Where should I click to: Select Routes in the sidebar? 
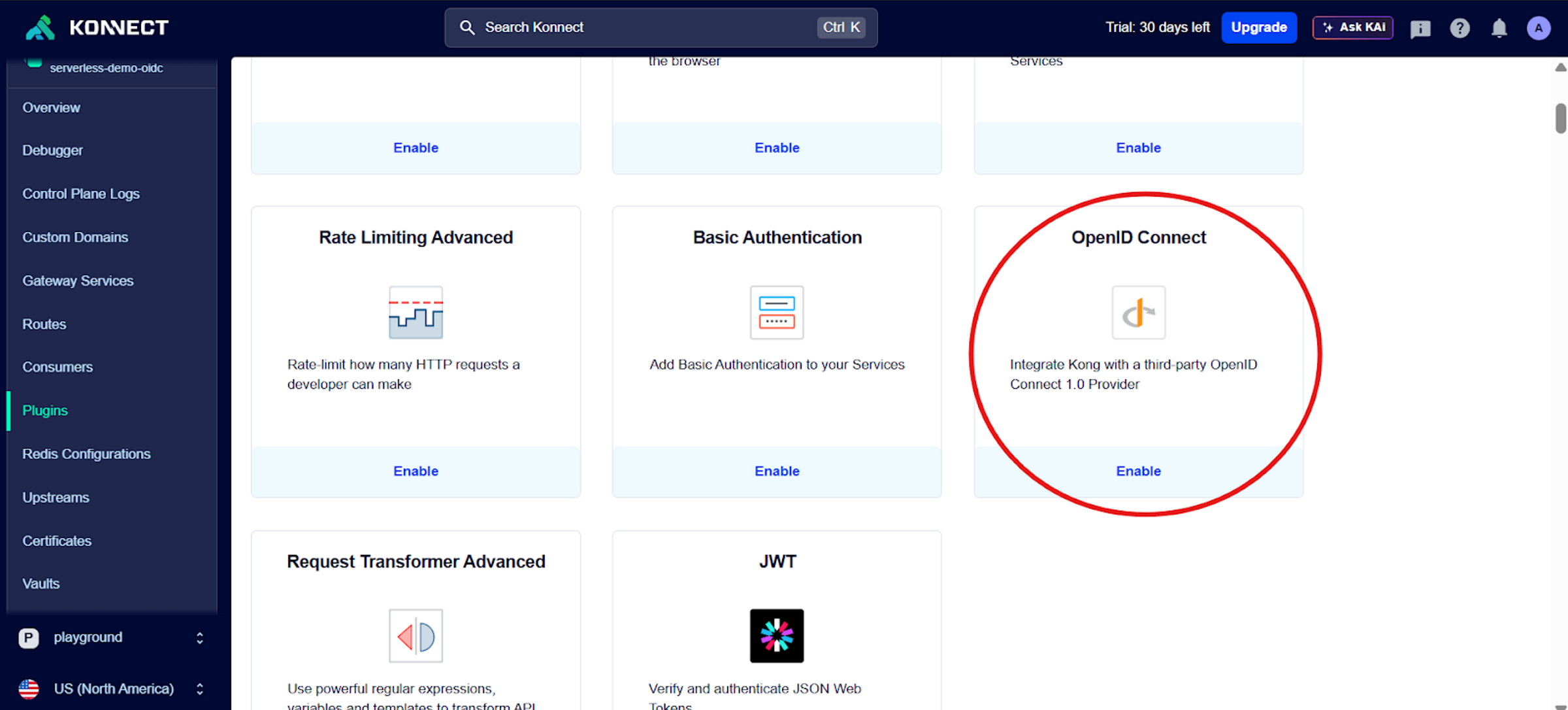click(x=44, y=324)
